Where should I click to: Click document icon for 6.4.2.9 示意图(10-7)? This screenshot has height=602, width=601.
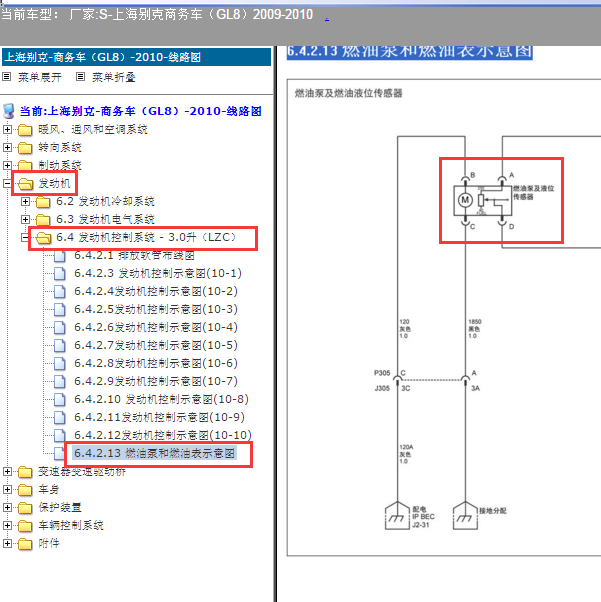(60, 382)
